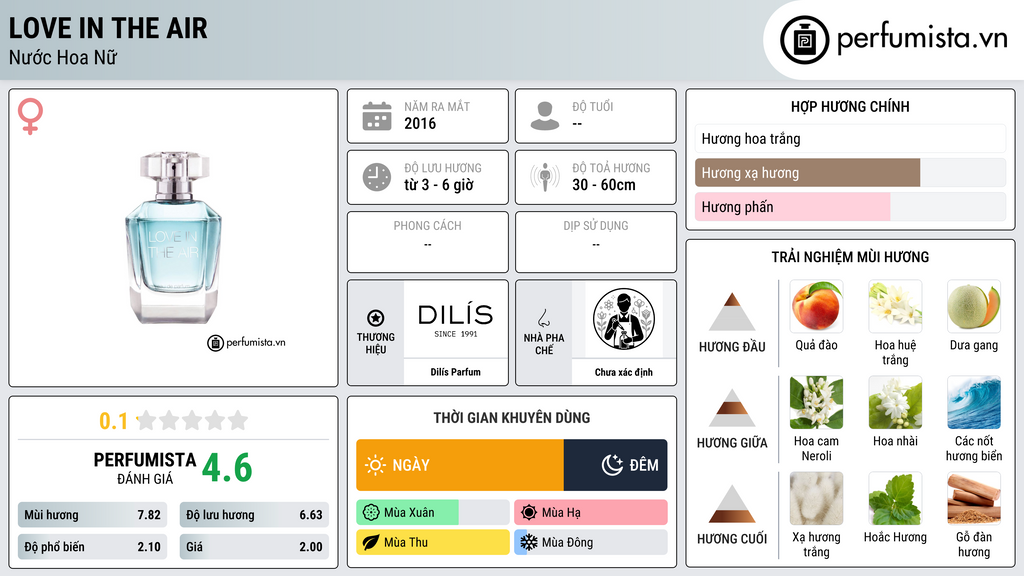The image size is (1024, 576).
Task: Click the Dịp sử dụng occasion card
Action: [x=596, y=242]
